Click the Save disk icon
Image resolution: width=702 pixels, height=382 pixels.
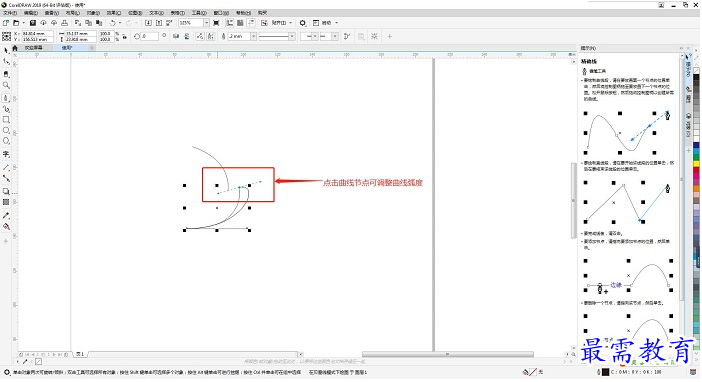click(x=33, y=23)
